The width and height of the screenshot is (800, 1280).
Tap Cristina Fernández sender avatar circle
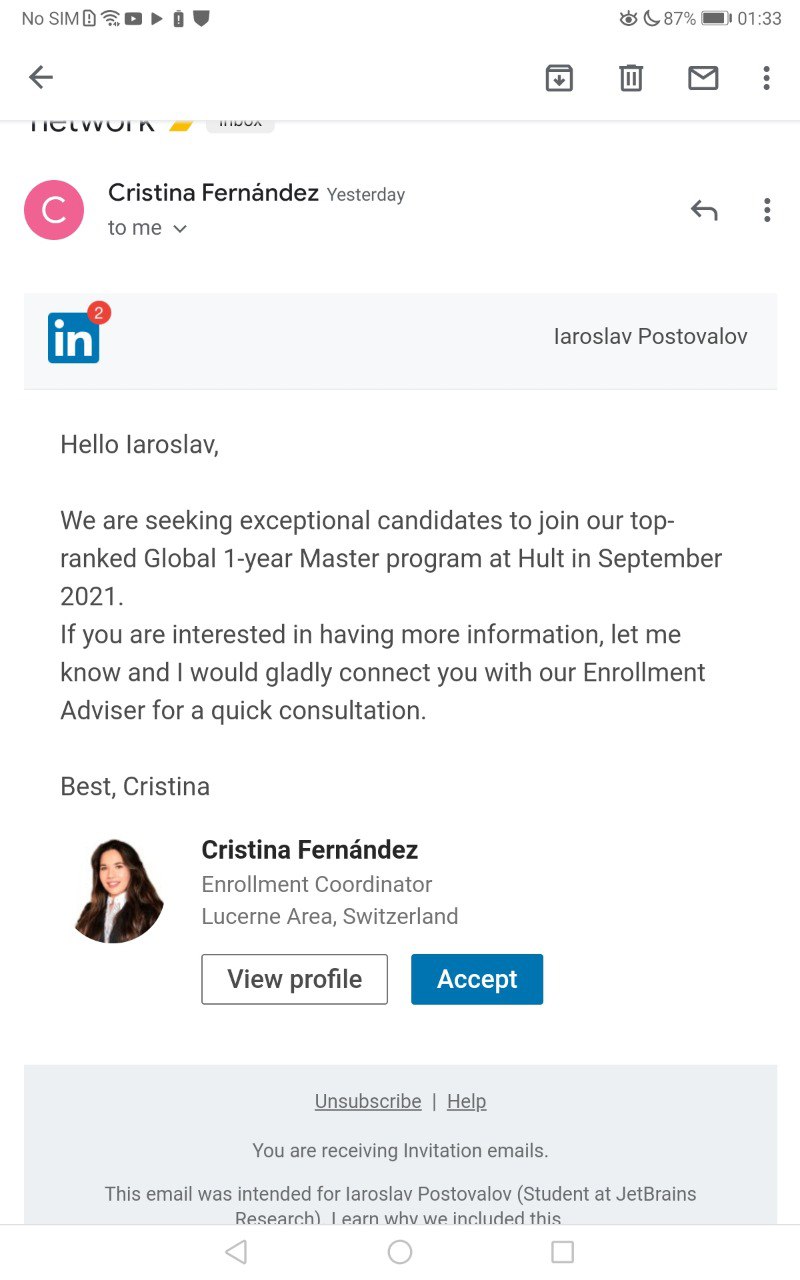(x=54, y=210)
